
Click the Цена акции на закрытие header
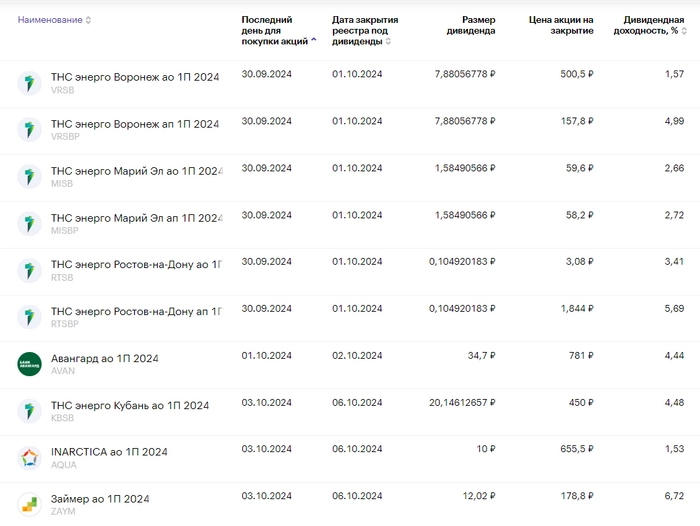pyautogui.click(x=561, y=25)
